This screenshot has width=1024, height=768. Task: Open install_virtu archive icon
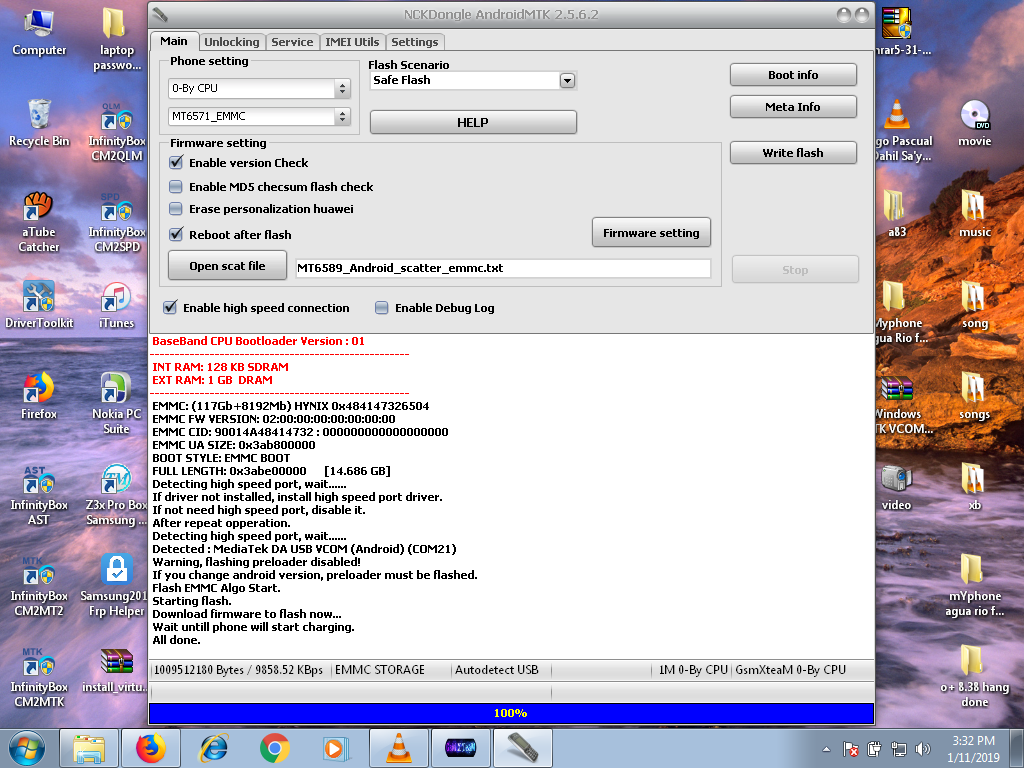point(116,670)
